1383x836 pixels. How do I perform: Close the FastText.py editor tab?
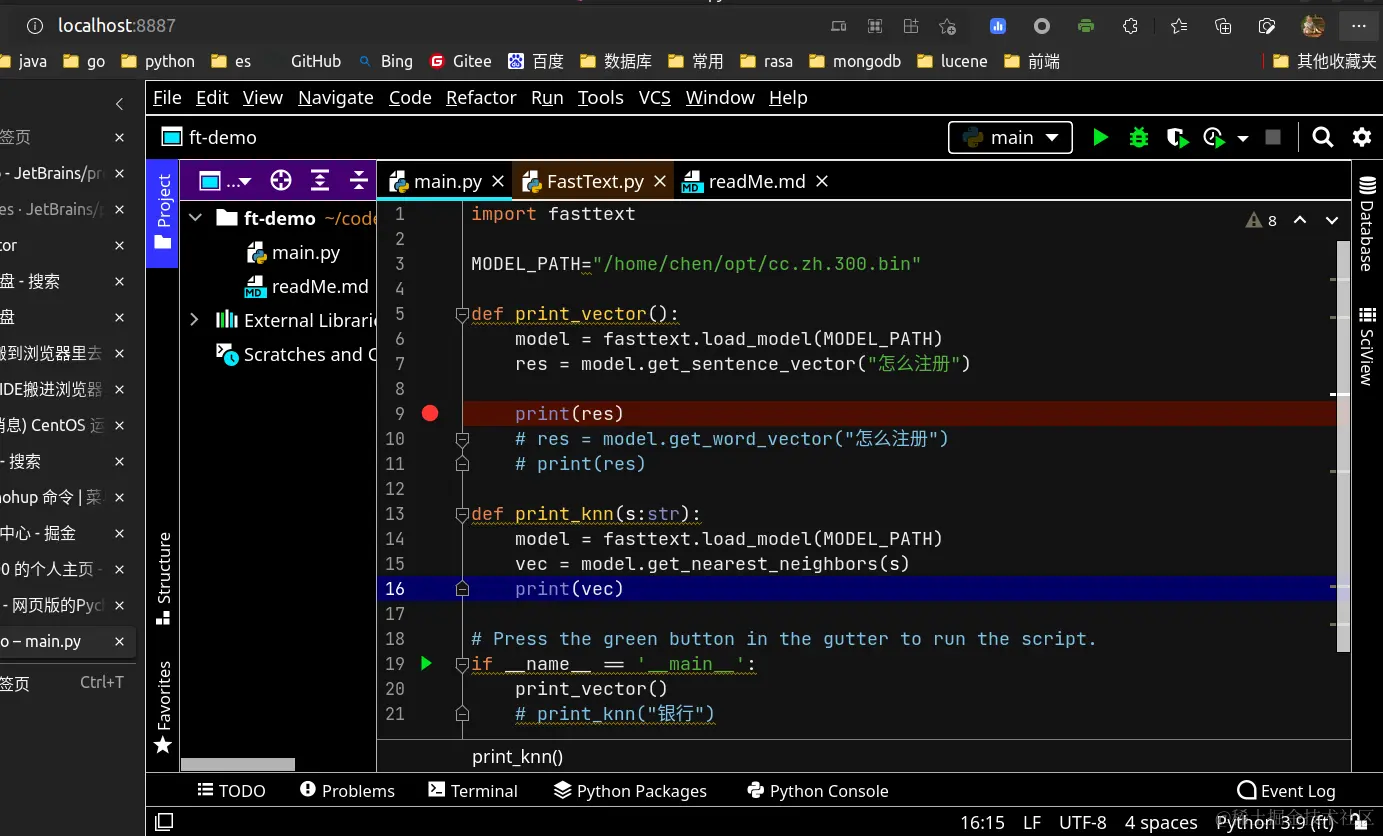pos(660,181)
